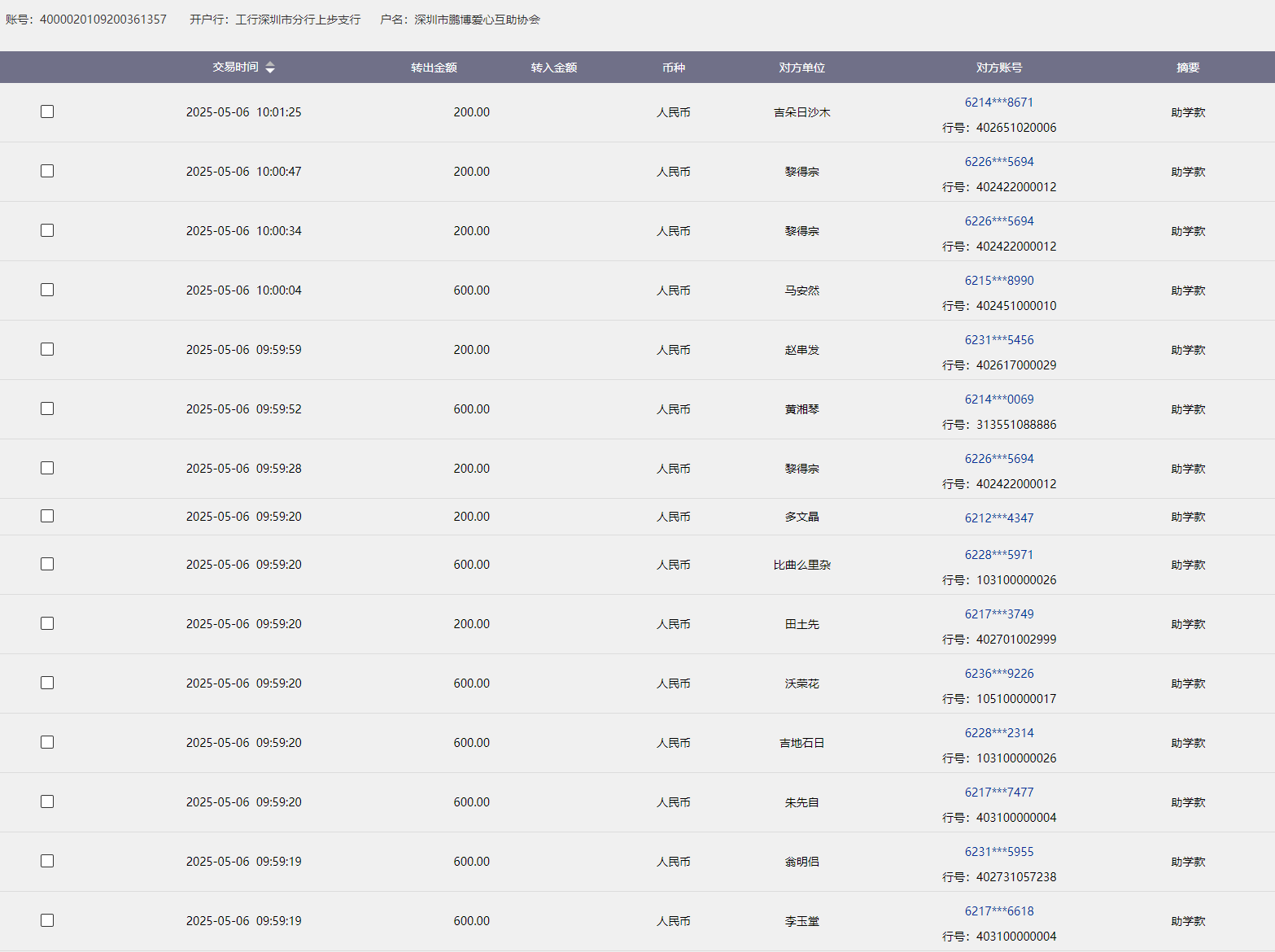Open account link 6215***8990

point(998,281)
